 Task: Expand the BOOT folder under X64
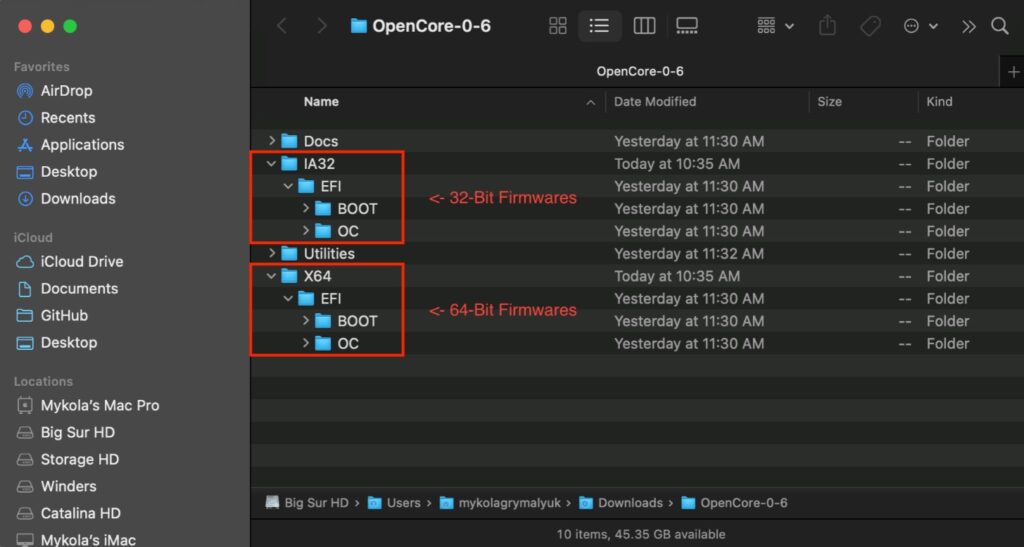coord(306,320)
